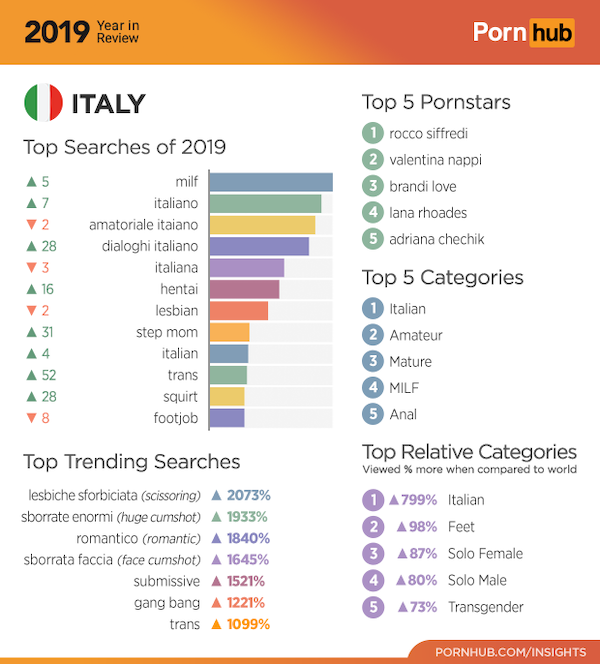
Task: Click the purple number 2 badge beside Feet
Action: tap(372, 526)
